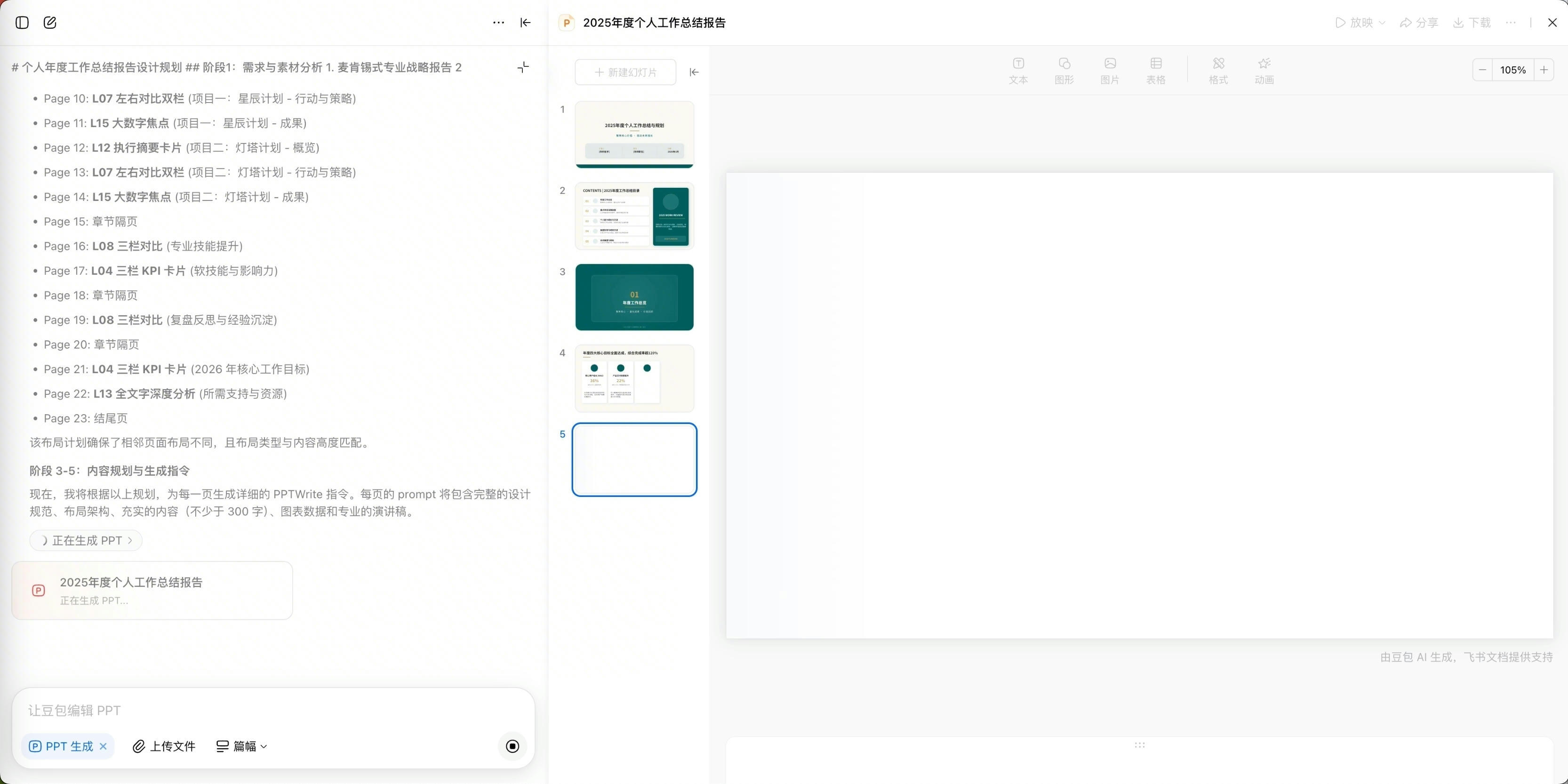Viewport: 1568px width, 784px height.
Task: Zoom in using the plus control
Action: coord(1544,69)
